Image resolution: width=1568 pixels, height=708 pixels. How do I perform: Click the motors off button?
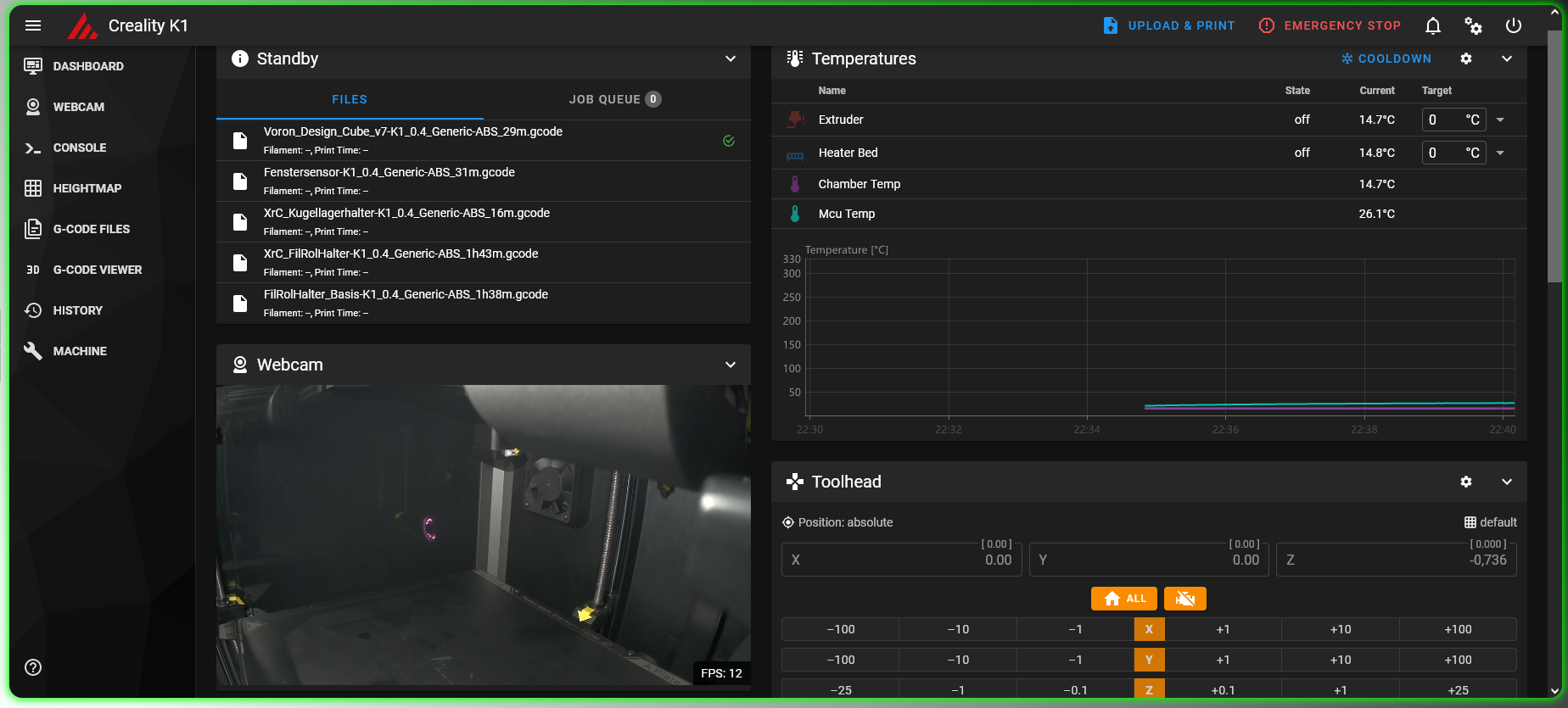coord(1185,599)
